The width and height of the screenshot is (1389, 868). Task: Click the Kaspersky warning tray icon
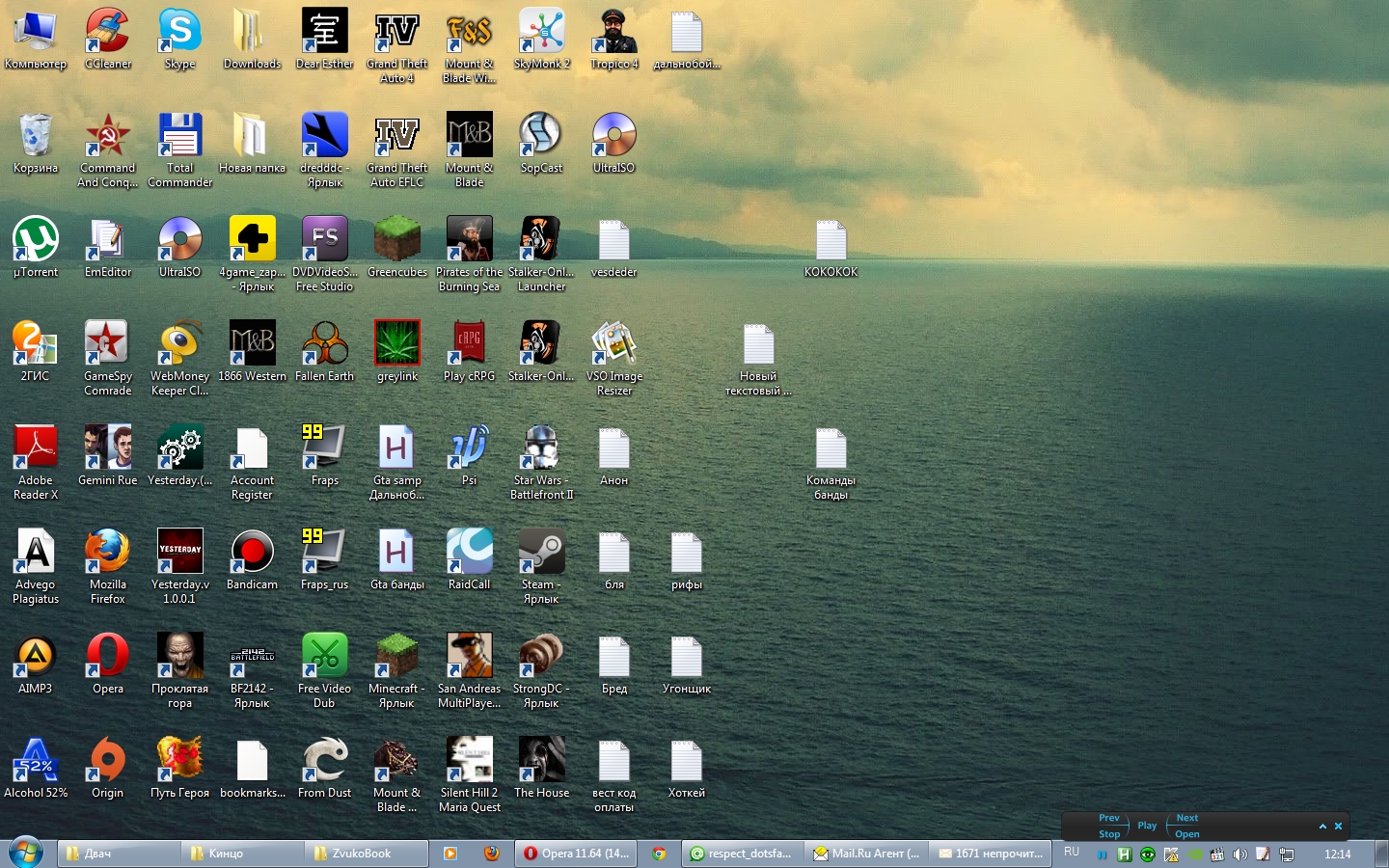pos(1171,854)
